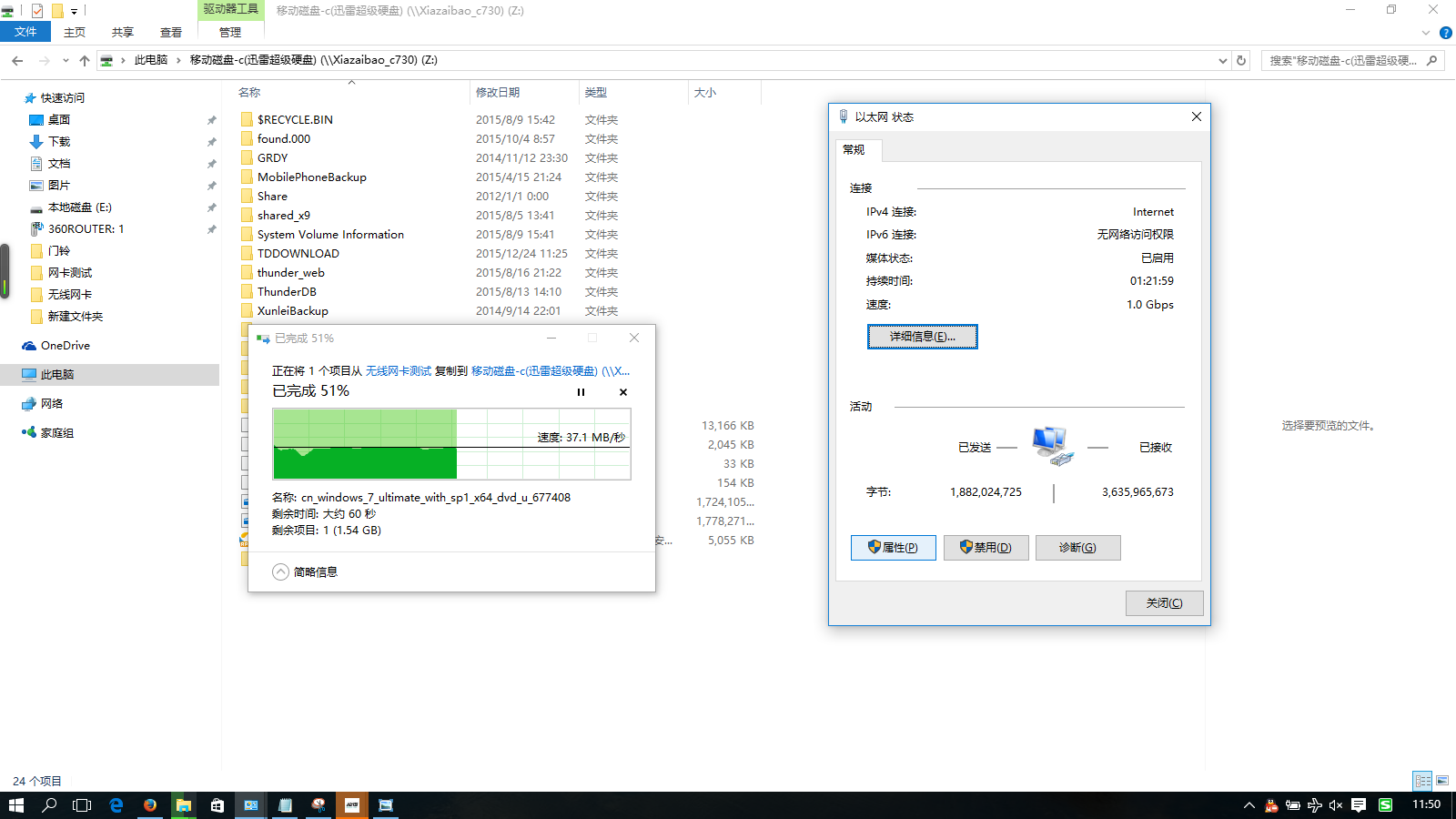Switch to 共享 ribbon tab

[x=123, y=32]
